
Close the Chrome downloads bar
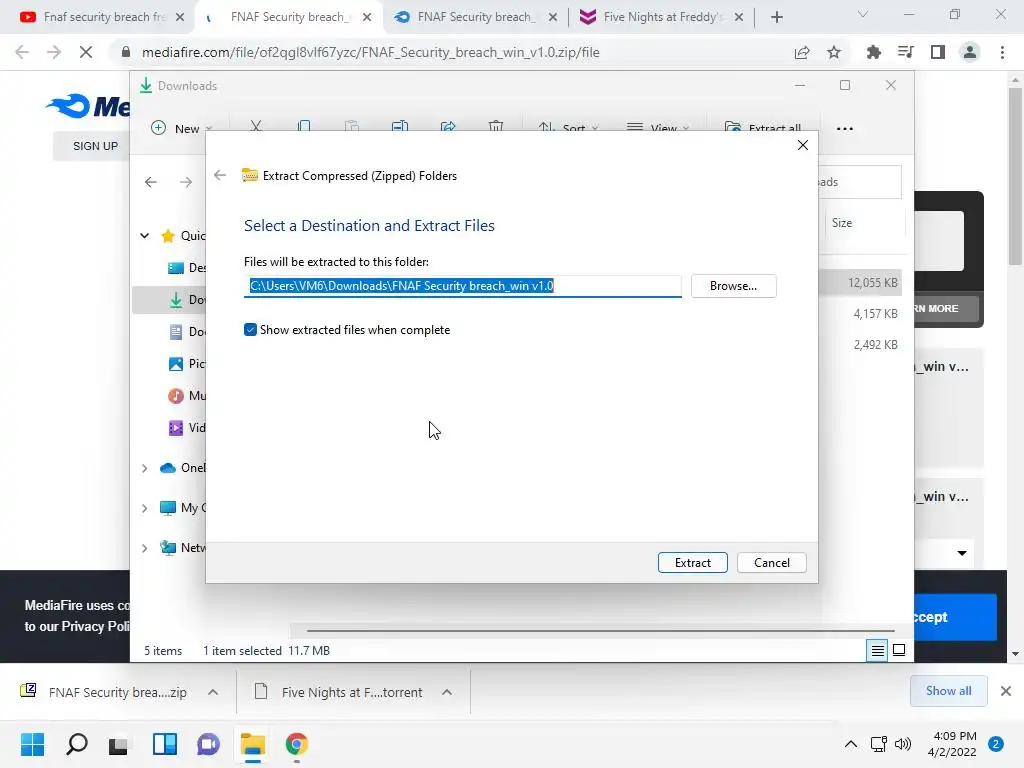point(1006,691)
